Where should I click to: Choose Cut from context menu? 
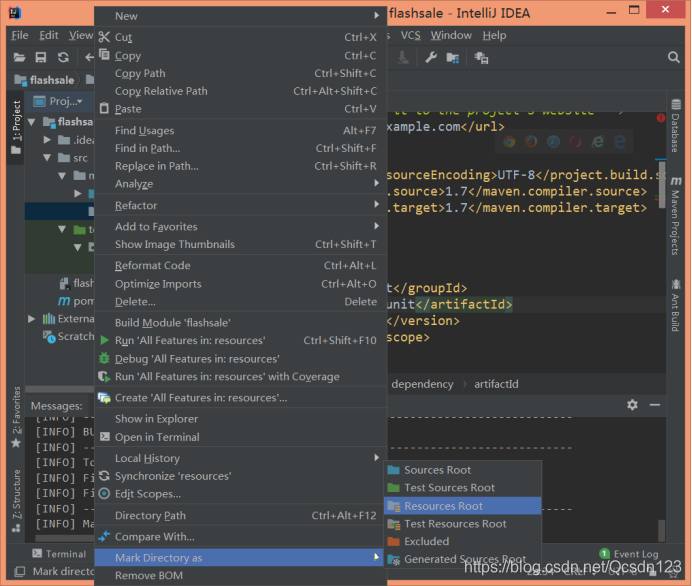tap(241, 37)
